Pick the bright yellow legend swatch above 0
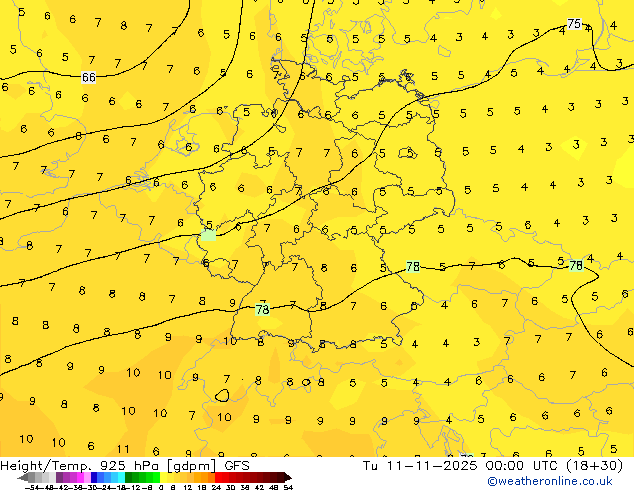 [163, 478]
